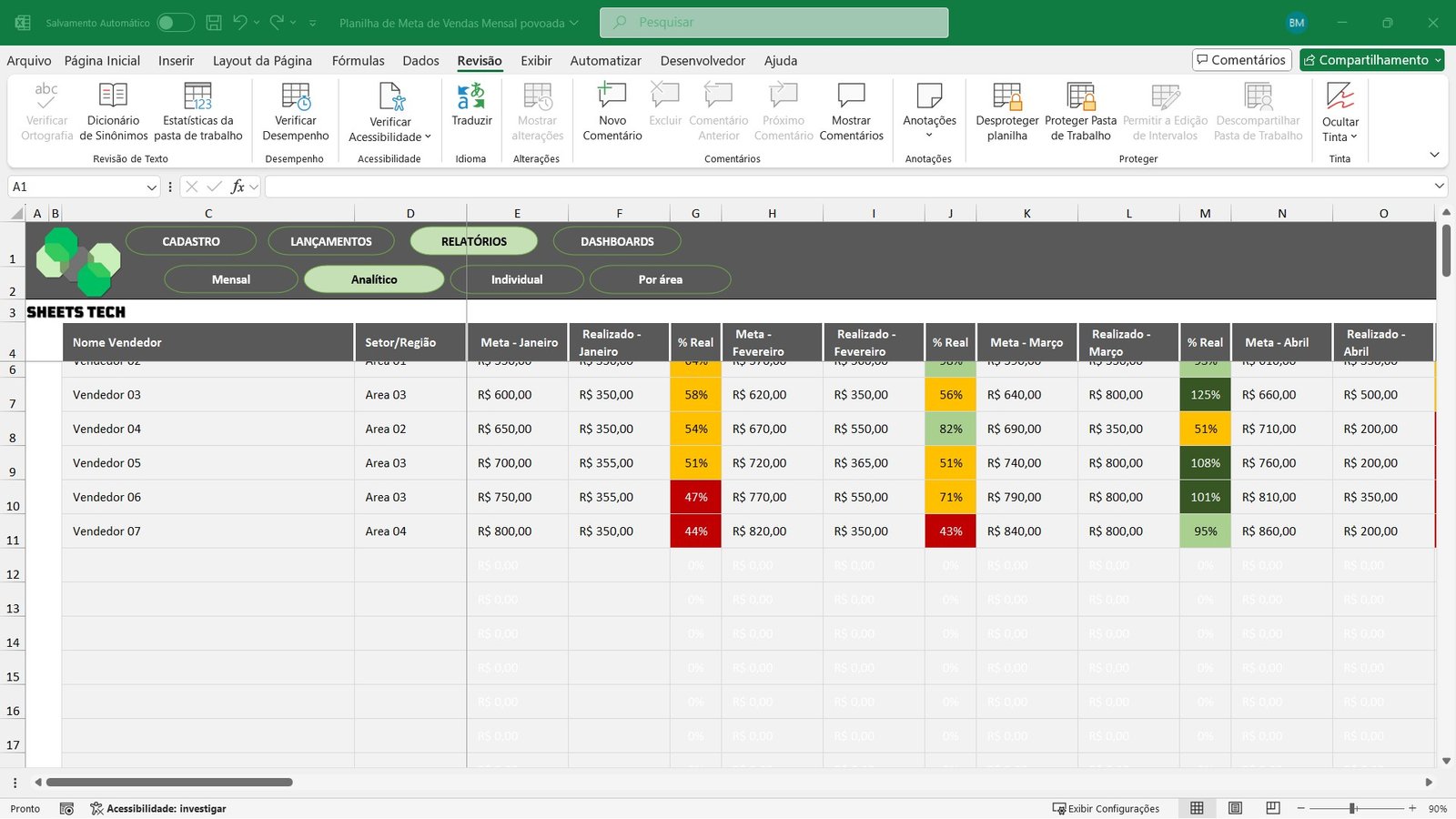1456x819 pixels.
Task: Switch to Page Layout view
Action: pos(1235,808)
